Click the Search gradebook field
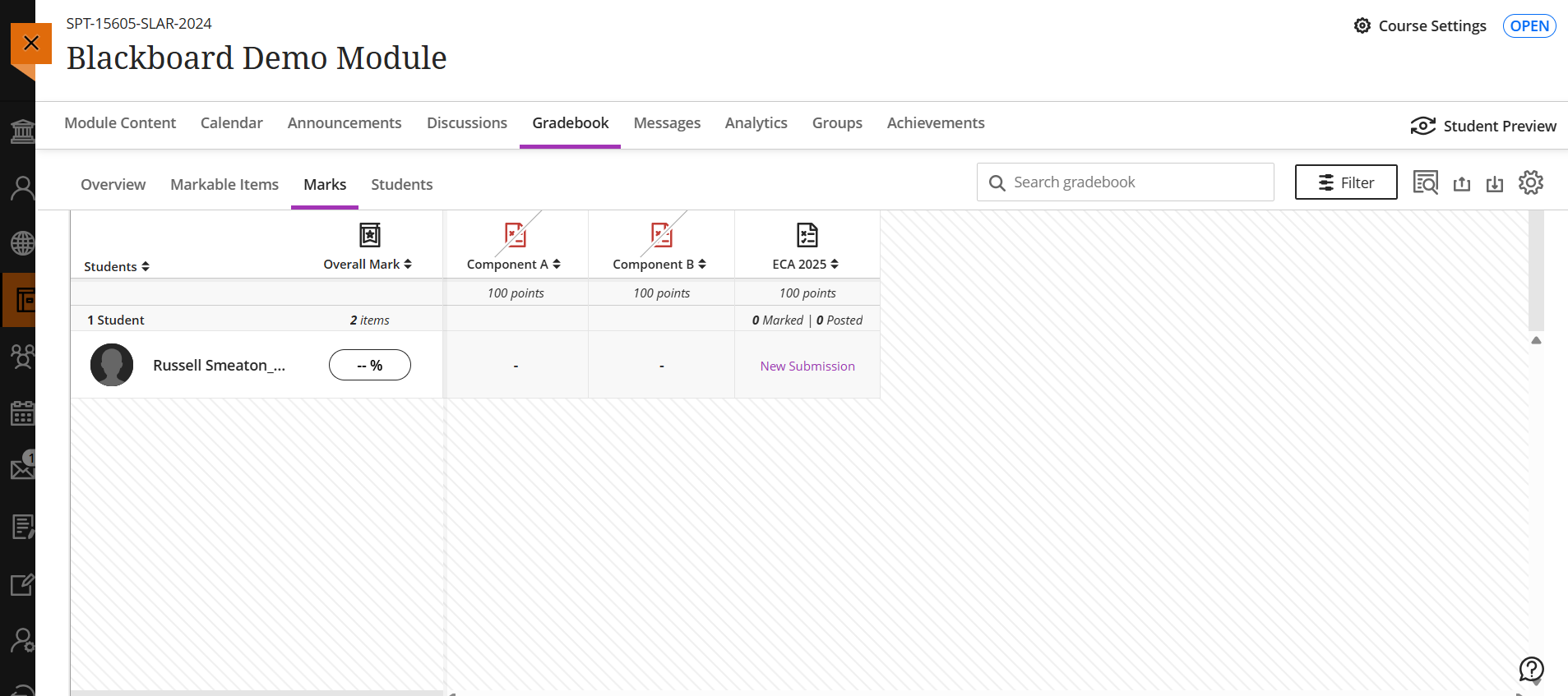This screenshot has width=1568, height=696. pyautogui.click(x=1126, y=182)
